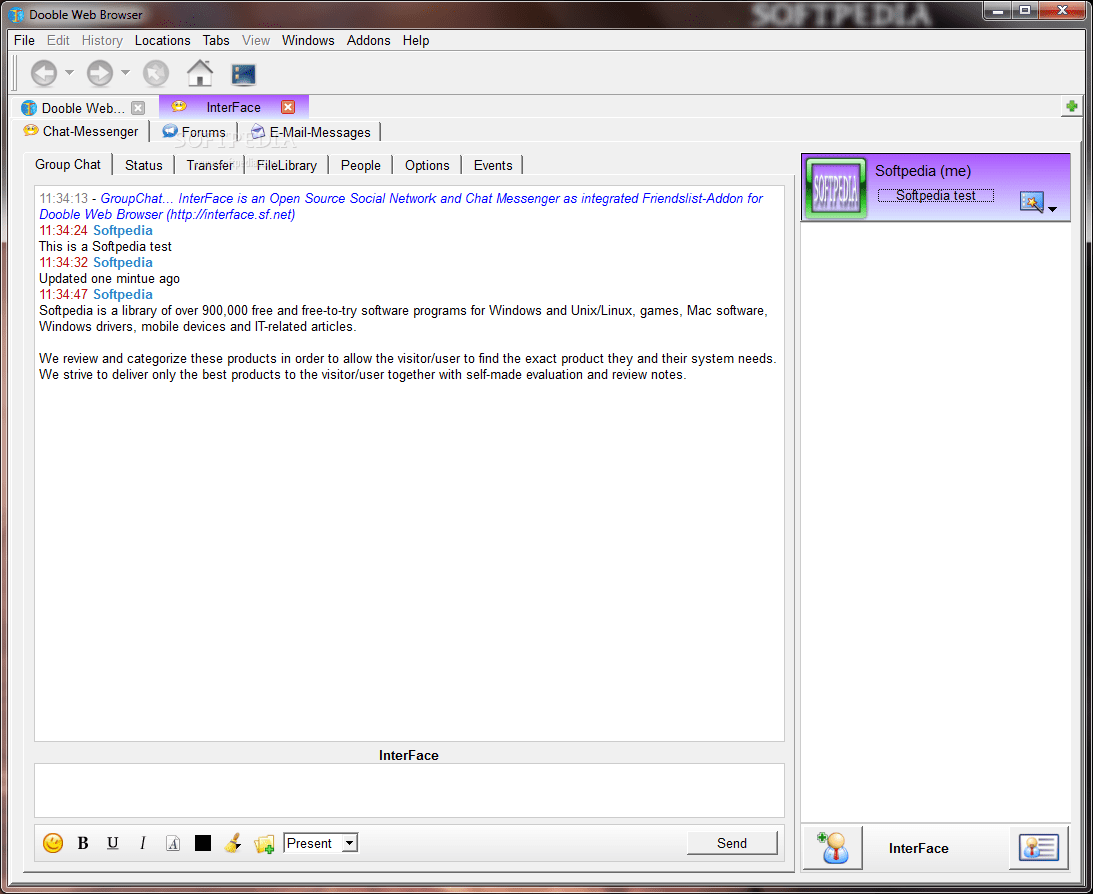This screenshot has height=894, width=1093.
Task: Toggle underline text formatting
Action: (112, 843)
